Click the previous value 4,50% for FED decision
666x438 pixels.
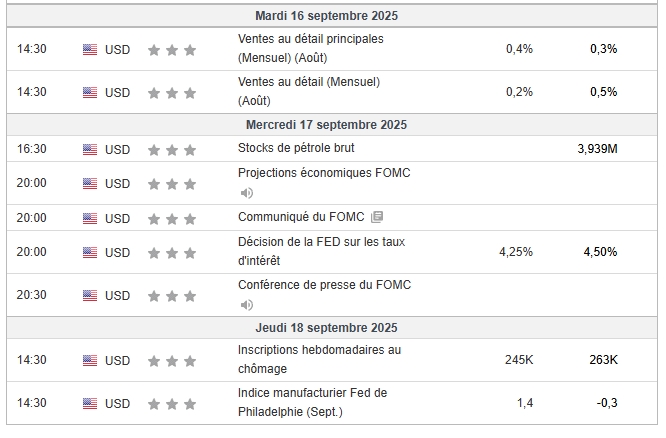(600, 252)
